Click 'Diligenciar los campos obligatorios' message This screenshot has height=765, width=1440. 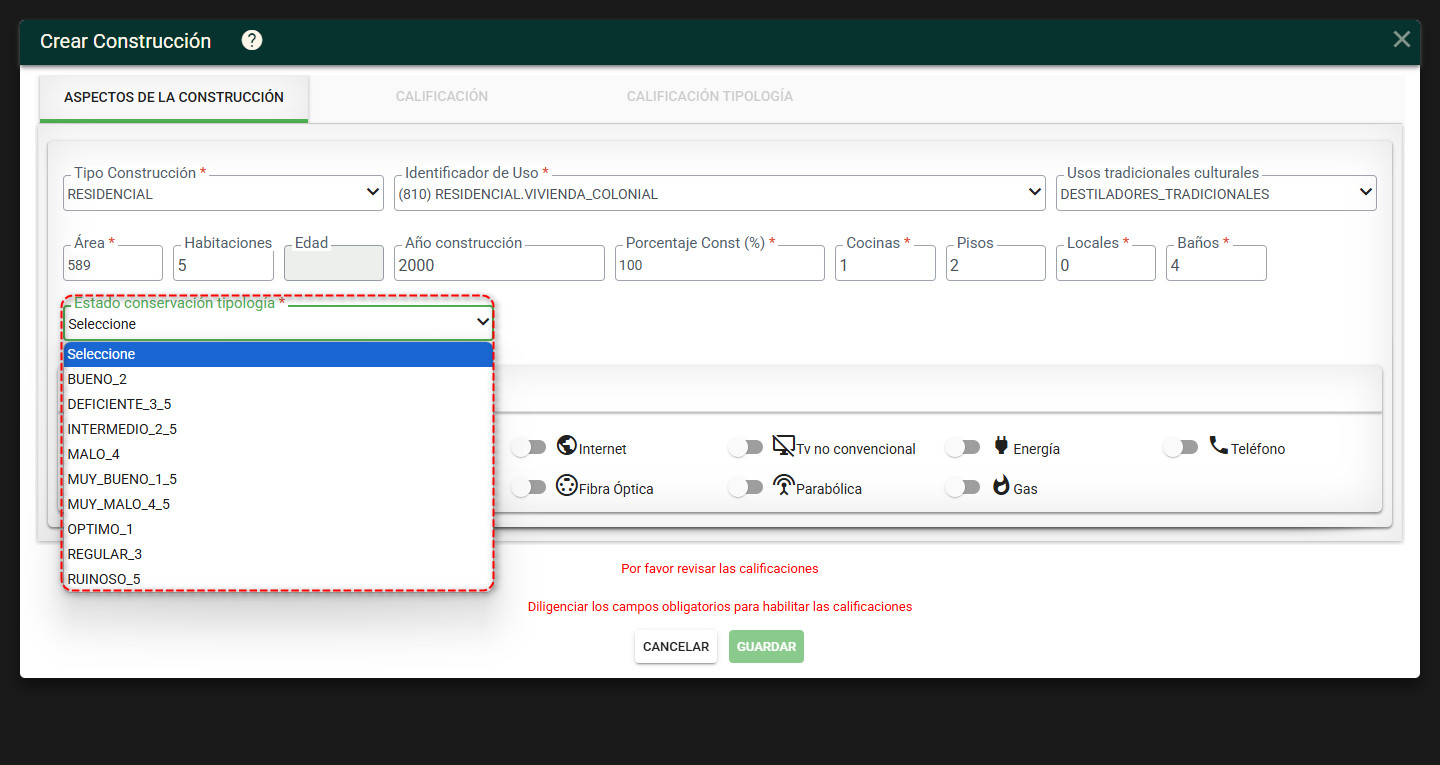(720, 607)
